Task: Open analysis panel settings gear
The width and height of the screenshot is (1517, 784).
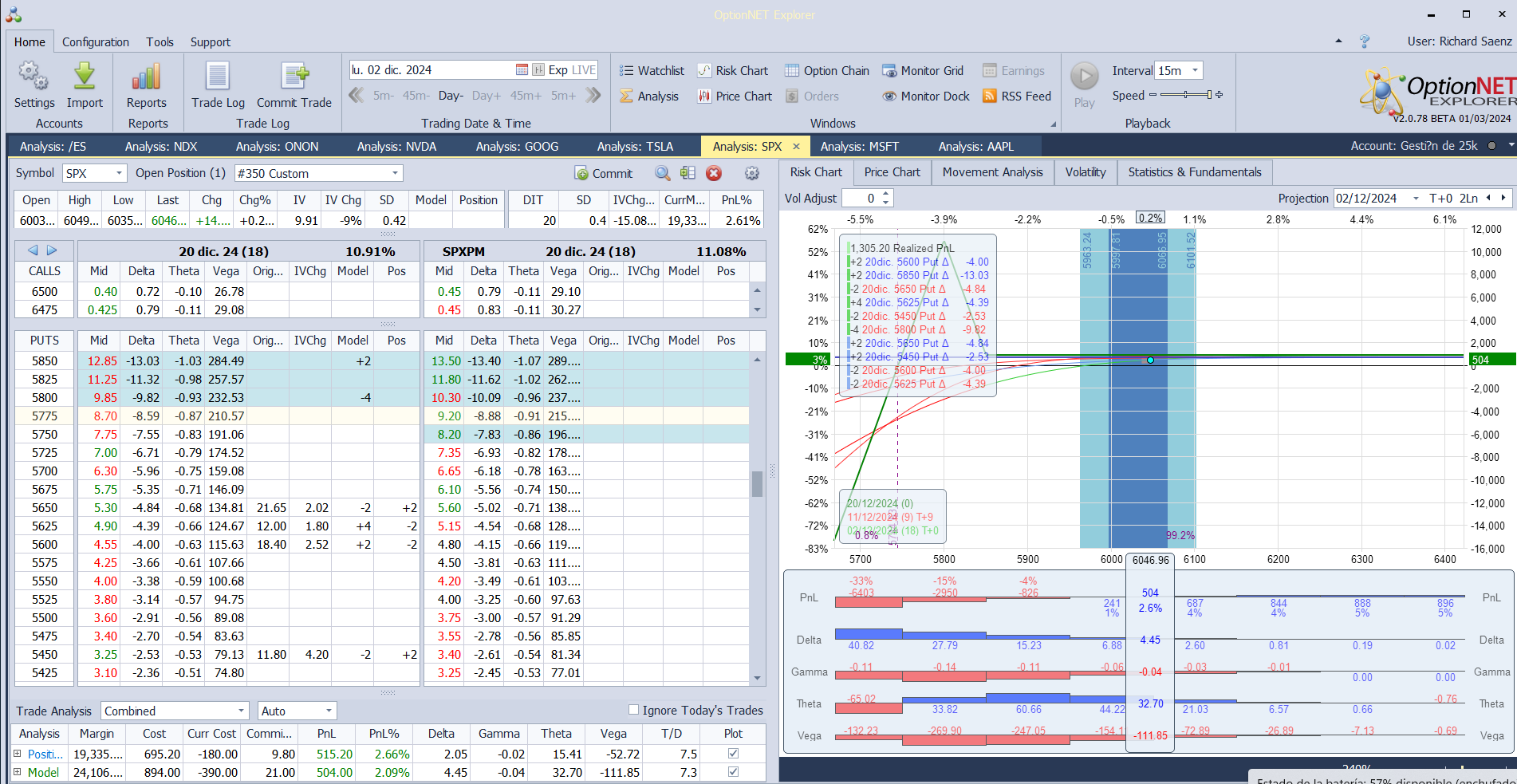Action: point(751,173)
